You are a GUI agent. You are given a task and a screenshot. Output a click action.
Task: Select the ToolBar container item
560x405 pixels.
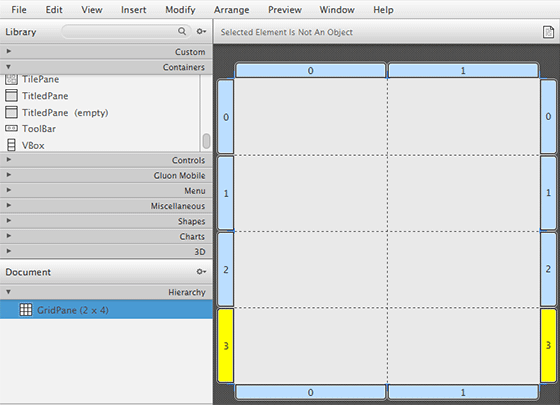point(31,129)
